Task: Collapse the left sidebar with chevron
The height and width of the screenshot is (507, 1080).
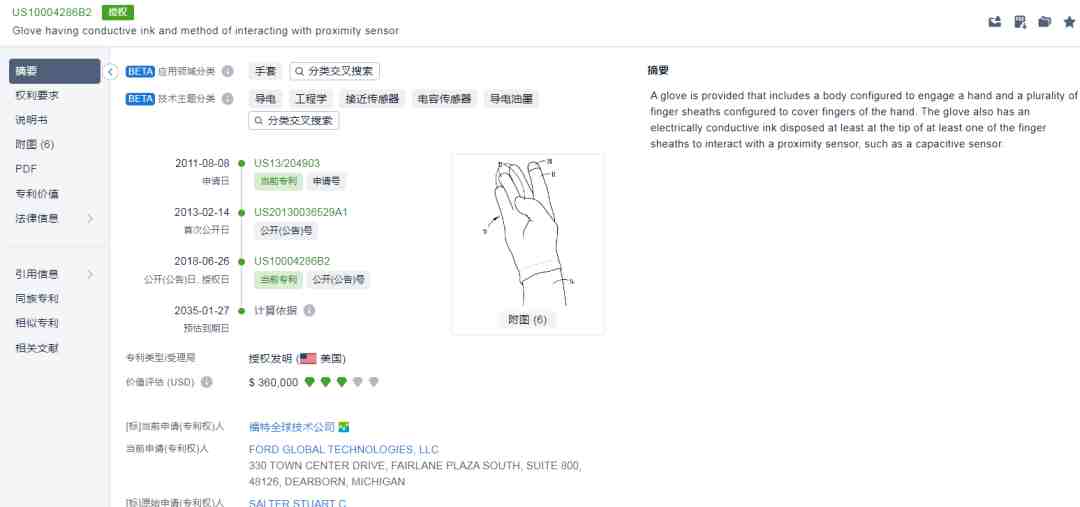Action: [x=110, y=71]
